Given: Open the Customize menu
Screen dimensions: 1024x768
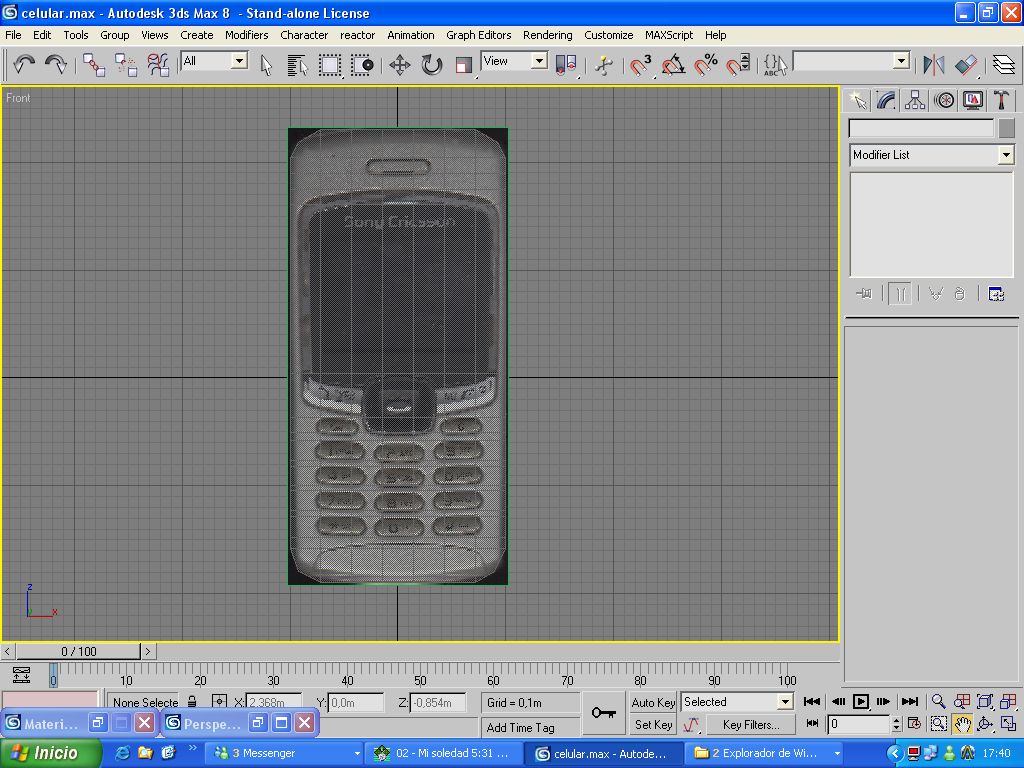Looking at the screenshot, I should [608, 35].
